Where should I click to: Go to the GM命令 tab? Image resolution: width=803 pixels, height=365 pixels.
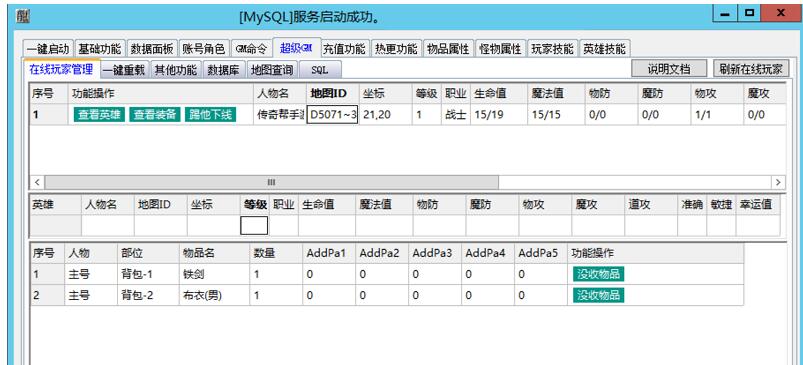point(251,49)
